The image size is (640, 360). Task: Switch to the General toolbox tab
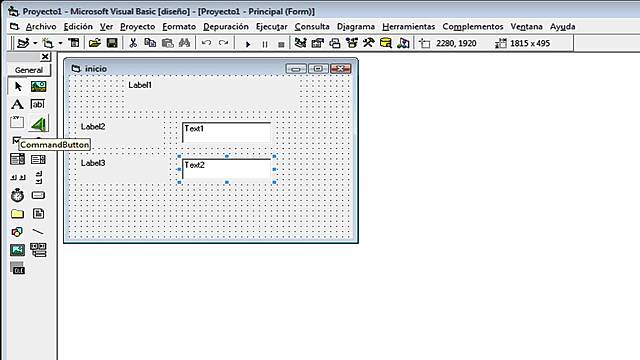tap(29, 70)
